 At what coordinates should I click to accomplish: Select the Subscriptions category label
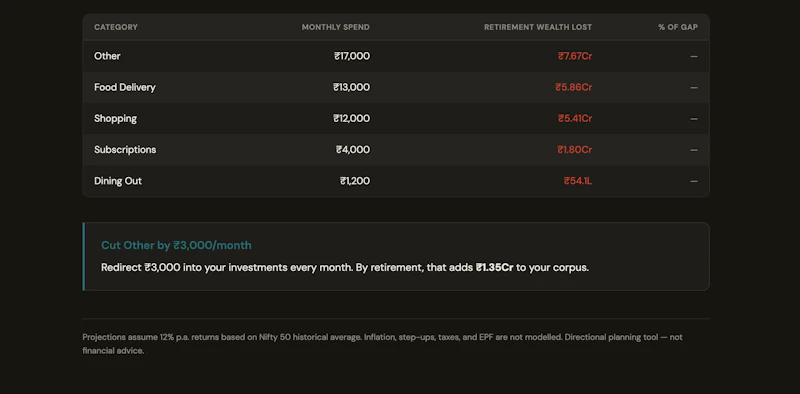pyautogui.click(x=125, y=150)
